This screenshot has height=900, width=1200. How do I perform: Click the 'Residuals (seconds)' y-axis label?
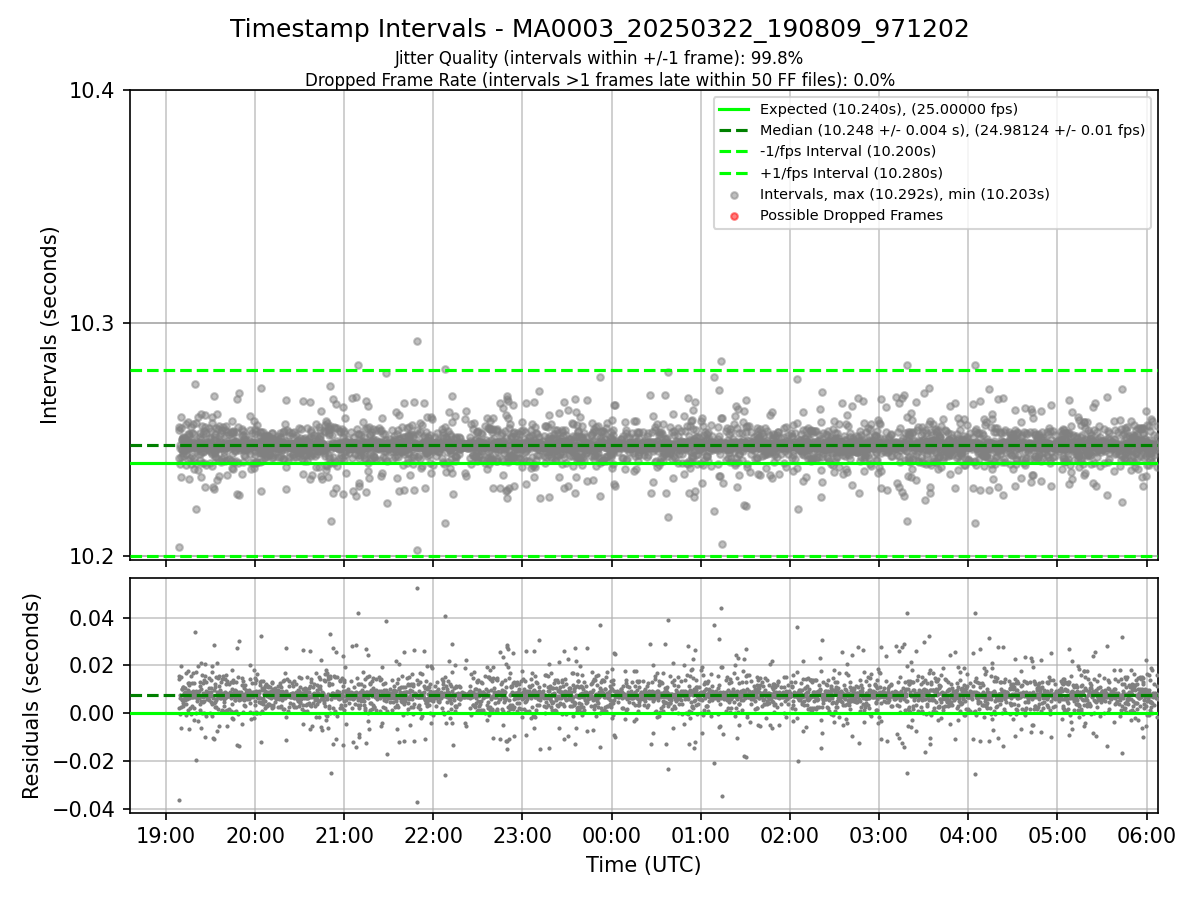[31, 696]
